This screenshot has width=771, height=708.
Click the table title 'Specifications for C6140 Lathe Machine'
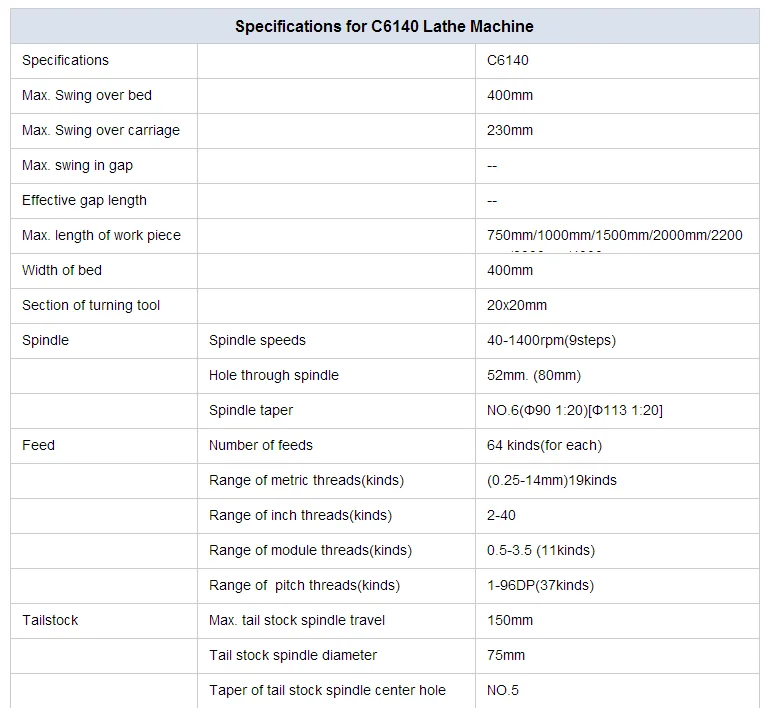(384, 26)
